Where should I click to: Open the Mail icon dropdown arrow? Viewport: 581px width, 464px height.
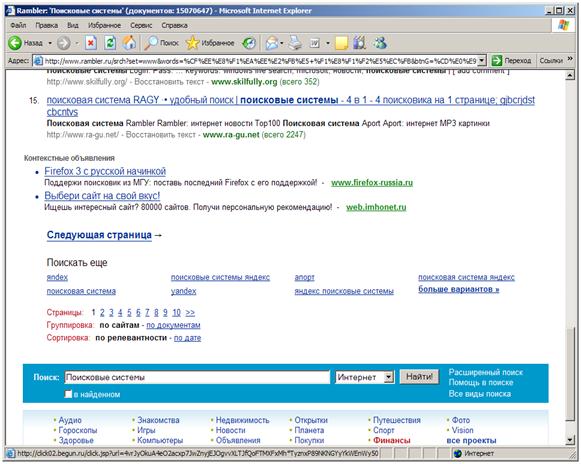[282, 43]
